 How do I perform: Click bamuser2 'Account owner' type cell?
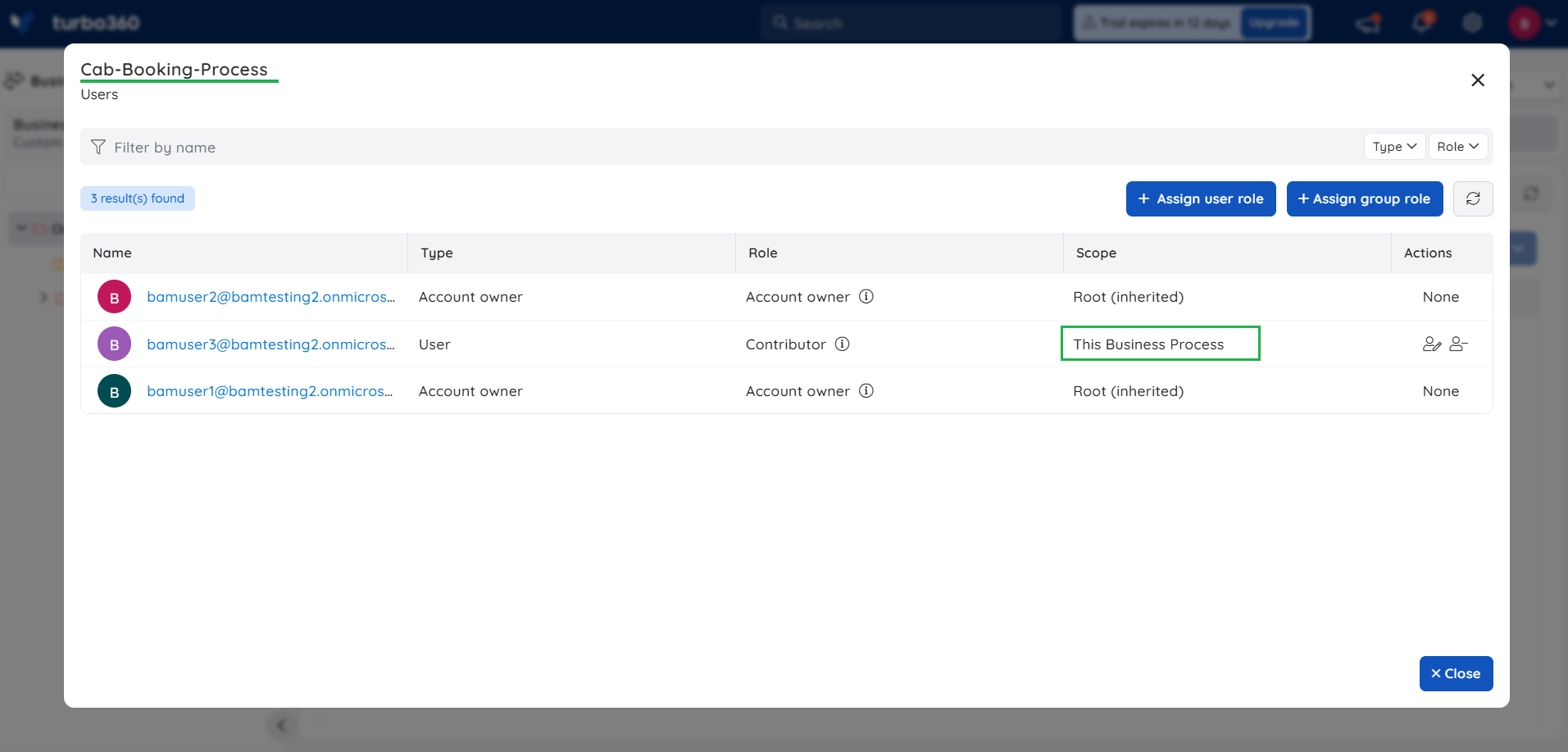tap(470, 297)
